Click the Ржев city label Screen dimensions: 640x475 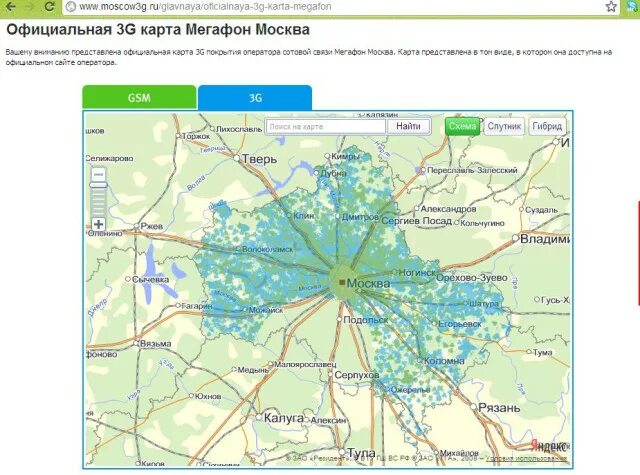pos(151,226)
